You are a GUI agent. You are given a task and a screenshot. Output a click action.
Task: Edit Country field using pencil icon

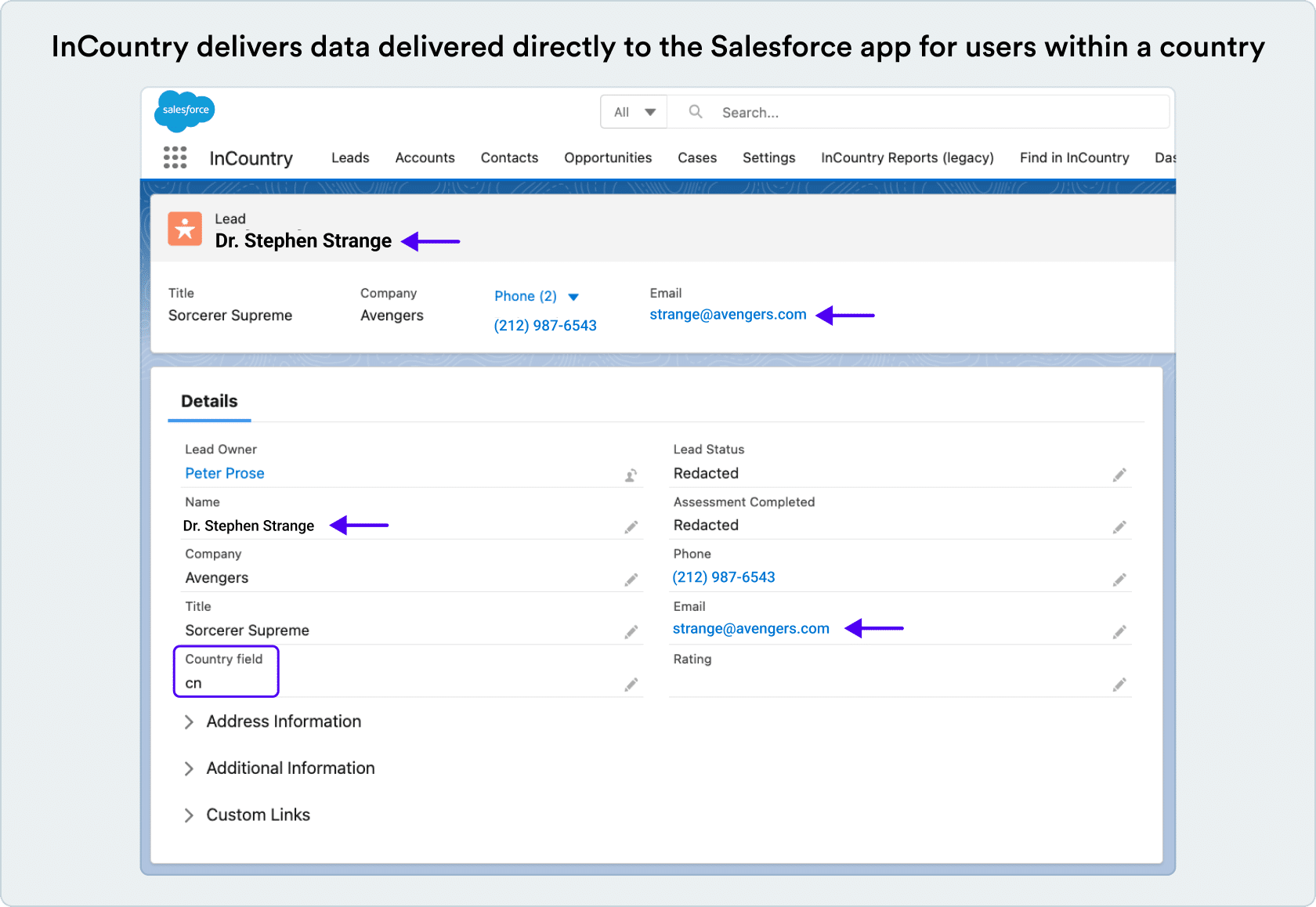(631, 685)
